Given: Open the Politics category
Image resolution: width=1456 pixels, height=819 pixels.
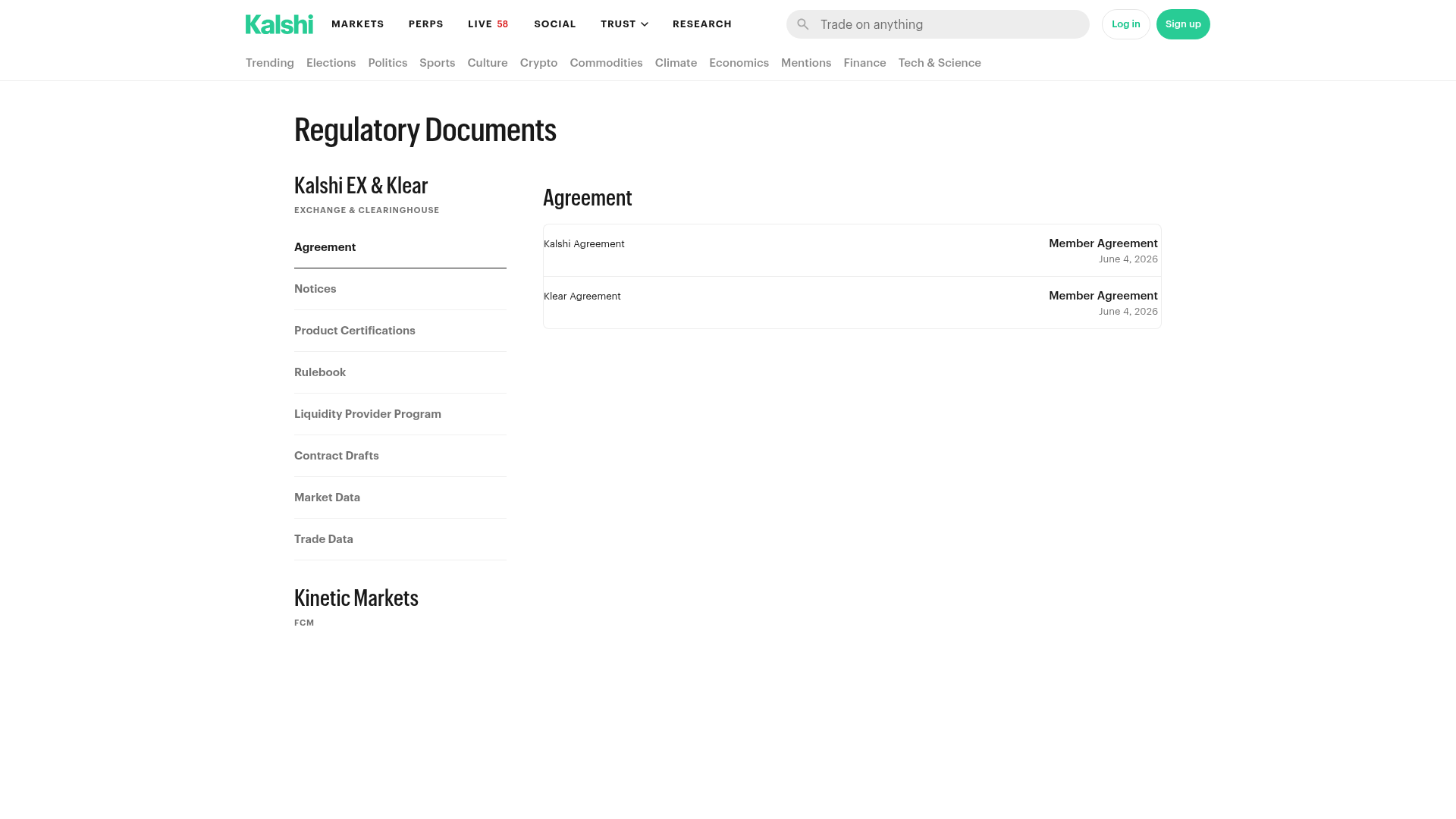Looking at the screenshot, I should point(388,63).
